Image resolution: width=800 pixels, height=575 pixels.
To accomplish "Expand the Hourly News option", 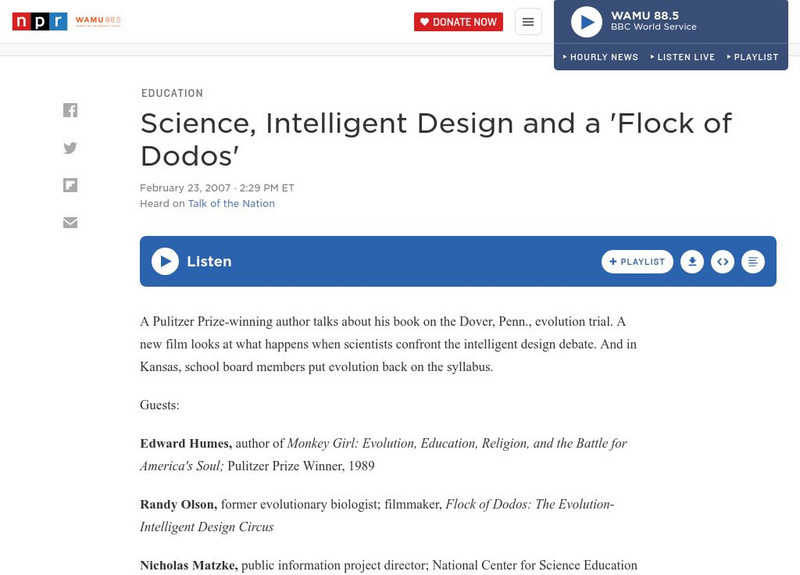I will [601, 57].
